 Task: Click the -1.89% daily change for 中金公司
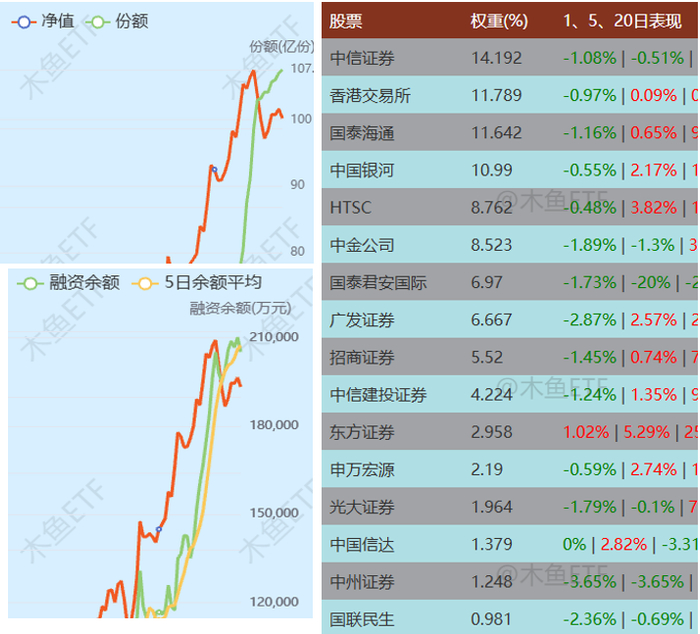(x=590, y=245)
